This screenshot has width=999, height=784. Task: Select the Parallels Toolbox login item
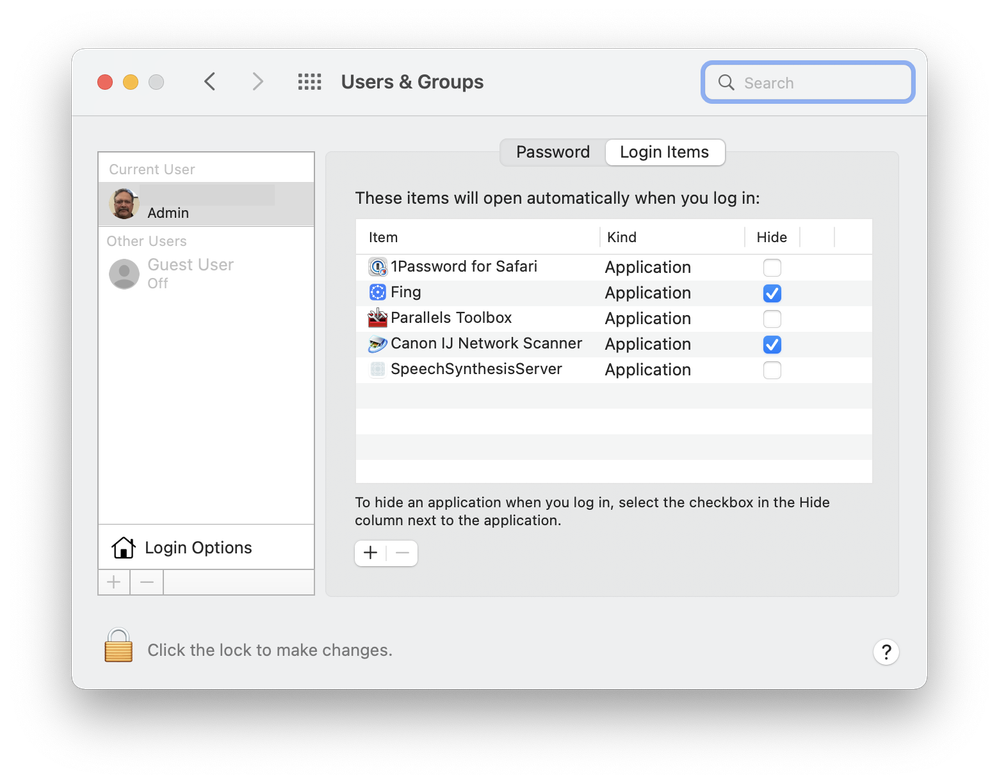(450, 318)
